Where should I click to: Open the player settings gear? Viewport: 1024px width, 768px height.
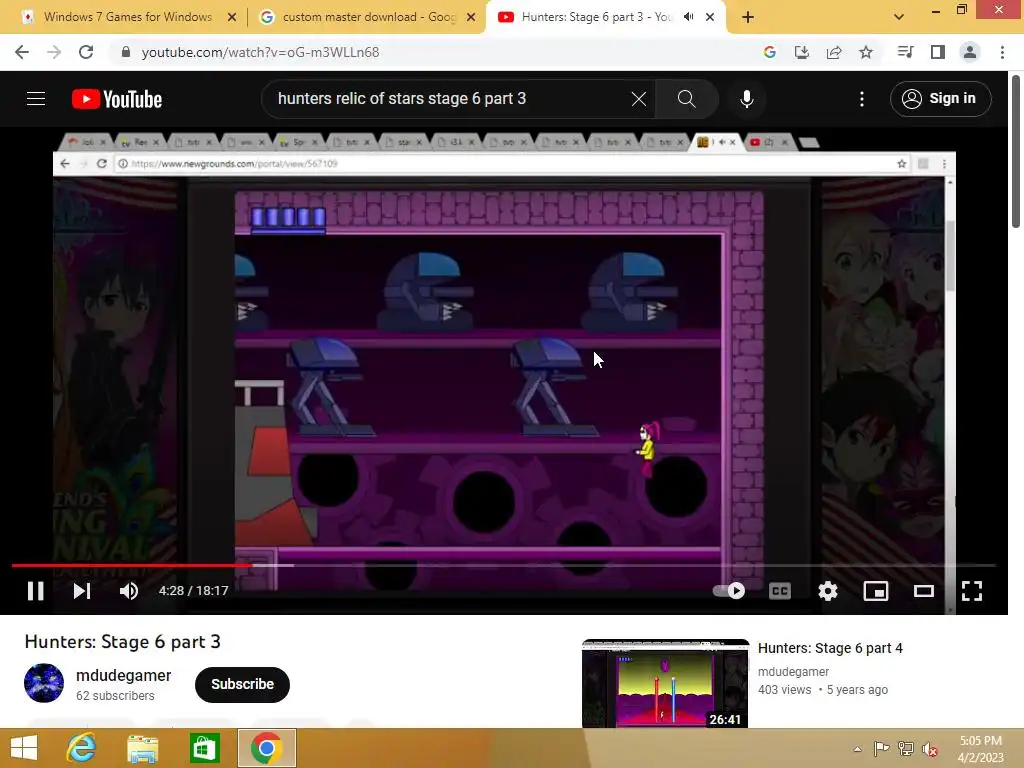point(827,591)
